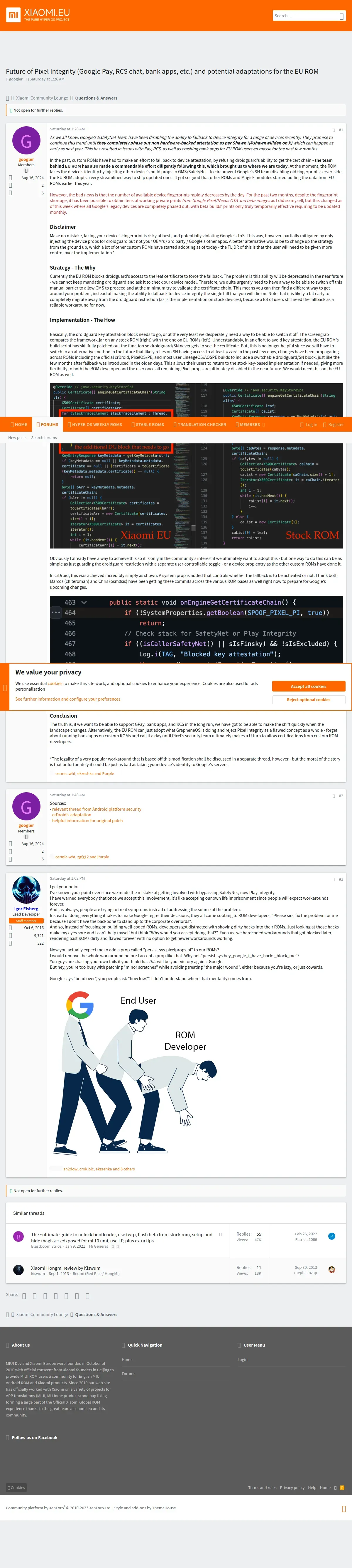Open ultimate guide to unlock bootloader thread
Screen dimensions: 352x1568
(x=122, y=1237)
